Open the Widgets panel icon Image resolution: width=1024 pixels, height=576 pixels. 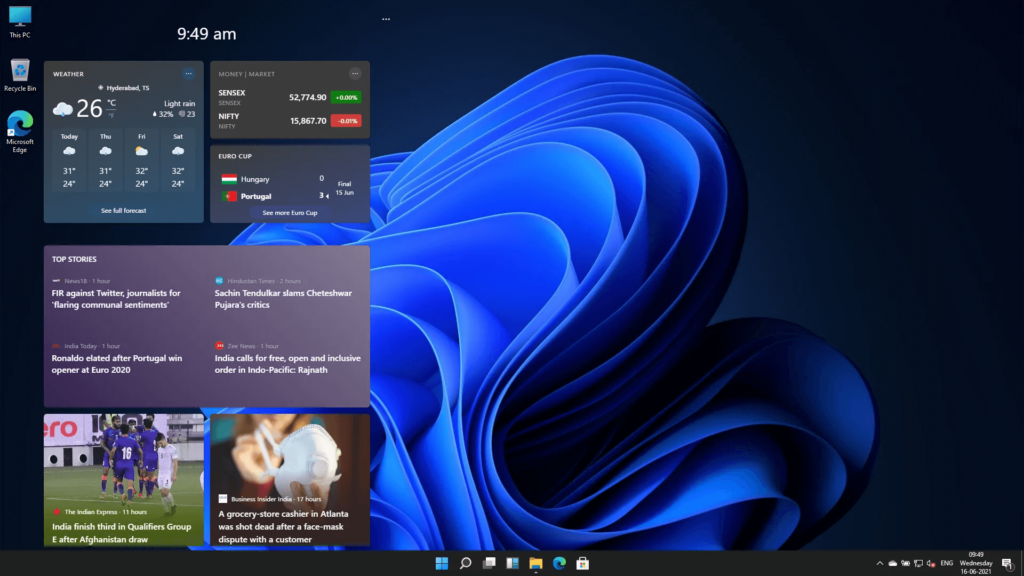511,564
